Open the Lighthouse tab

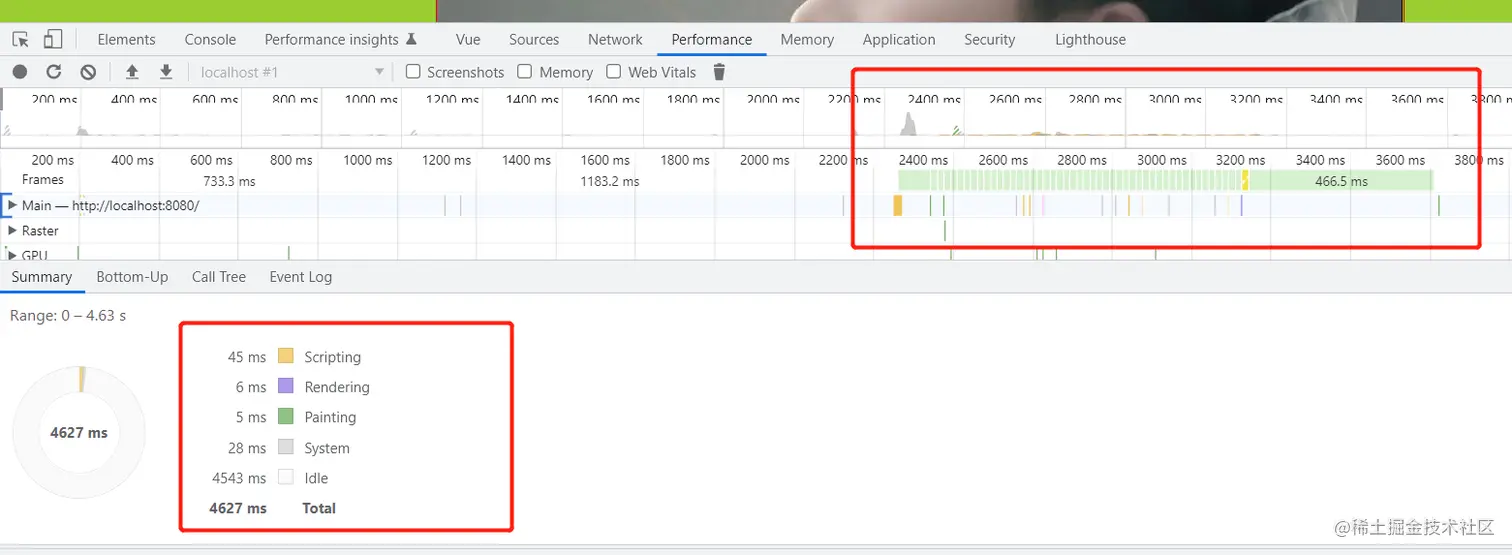tap(1090, 40)
